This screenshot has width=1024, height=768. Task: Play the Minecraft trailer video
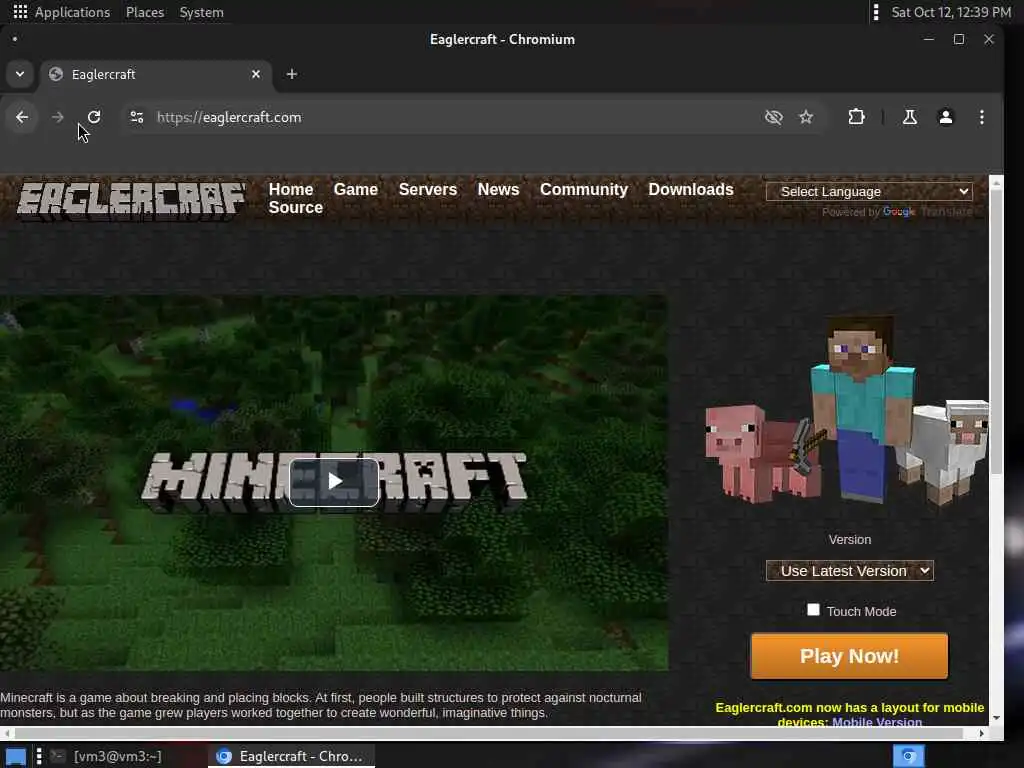pyautogui.click(x=334, y=482)
